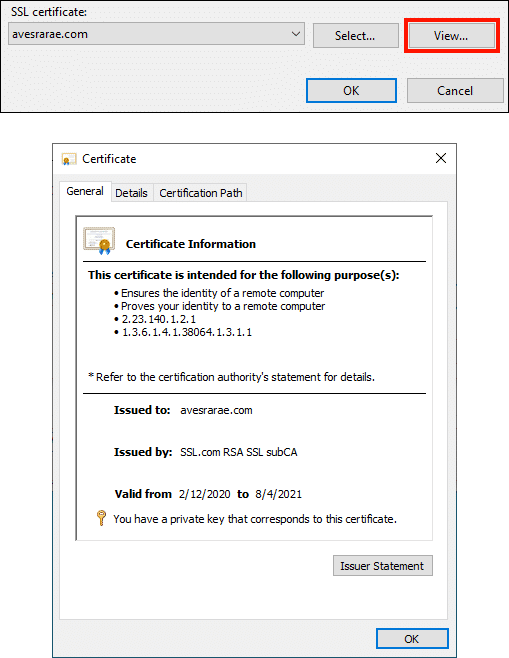The height and width of the screenshot is (658, 509).
Task: Click the 'Refer to the certification authority's statement' note
Action: (232, 377)
